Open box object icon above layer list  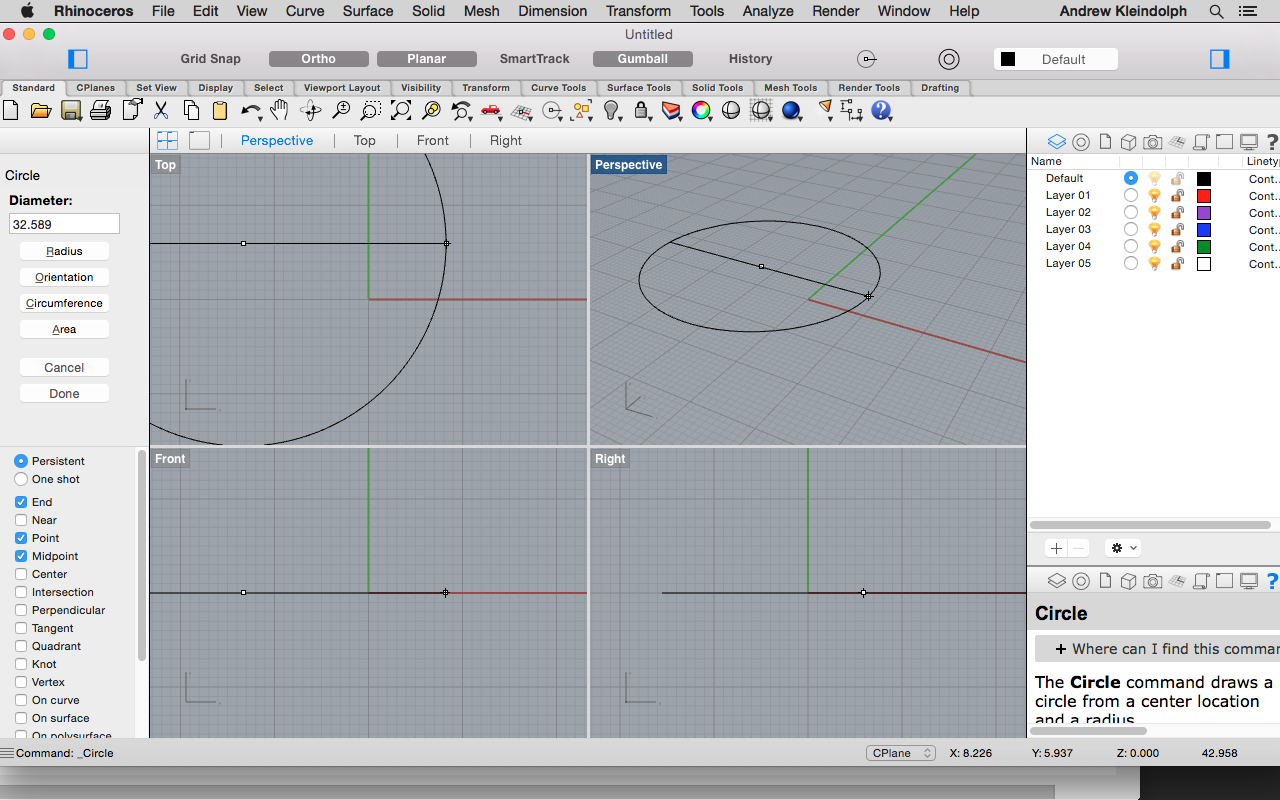coord(1128,142)
